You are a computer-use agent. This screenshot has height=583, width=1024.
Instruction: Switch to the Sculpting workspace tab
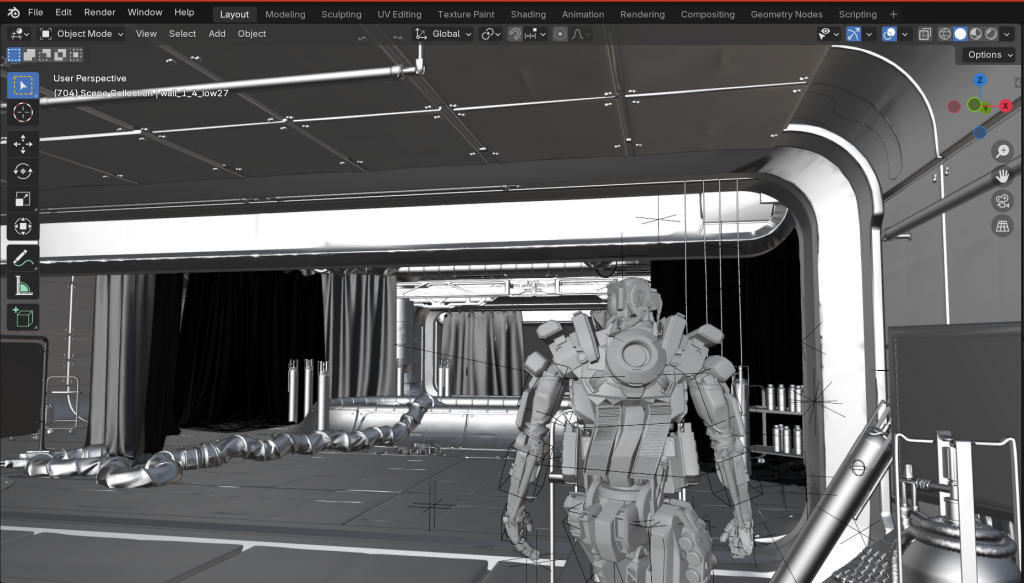[x=341, y=15]
